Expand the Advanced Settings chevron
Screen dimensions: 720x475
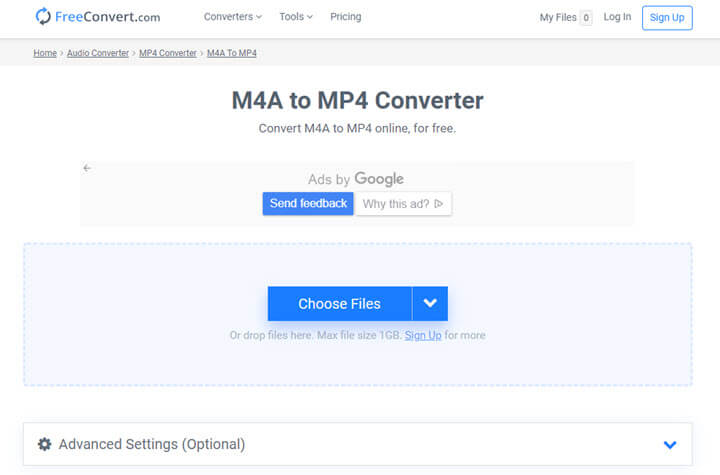click(x=670, y=445)
